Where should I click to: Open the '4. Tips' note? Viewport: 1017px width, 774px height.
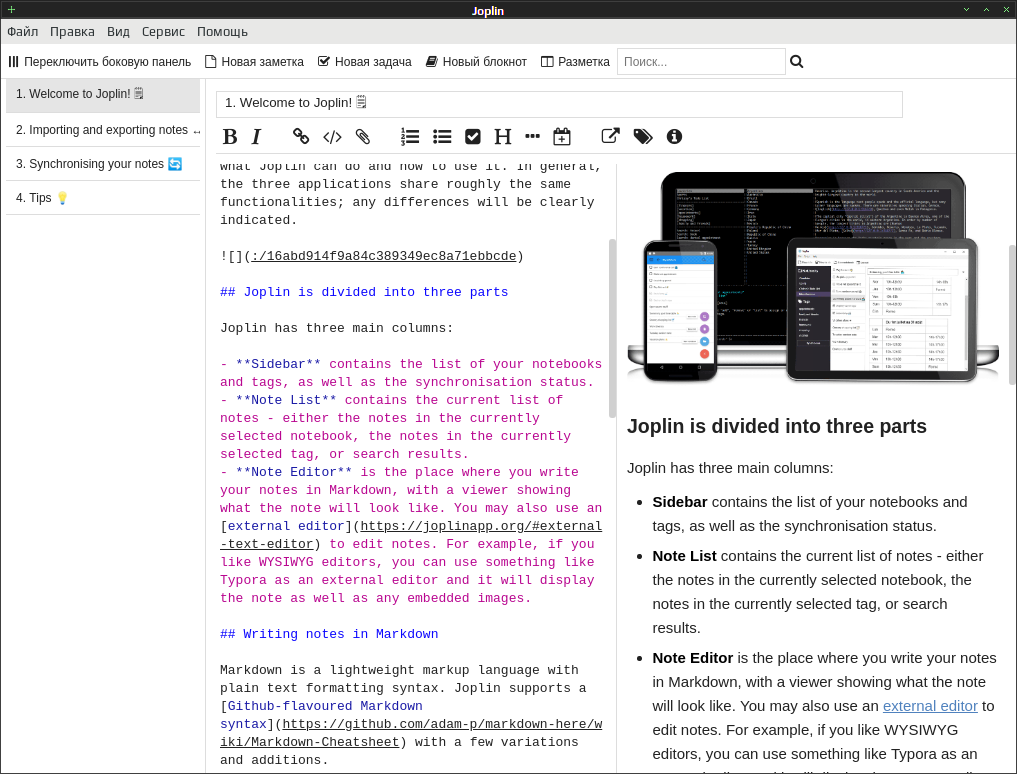[103, 198]
